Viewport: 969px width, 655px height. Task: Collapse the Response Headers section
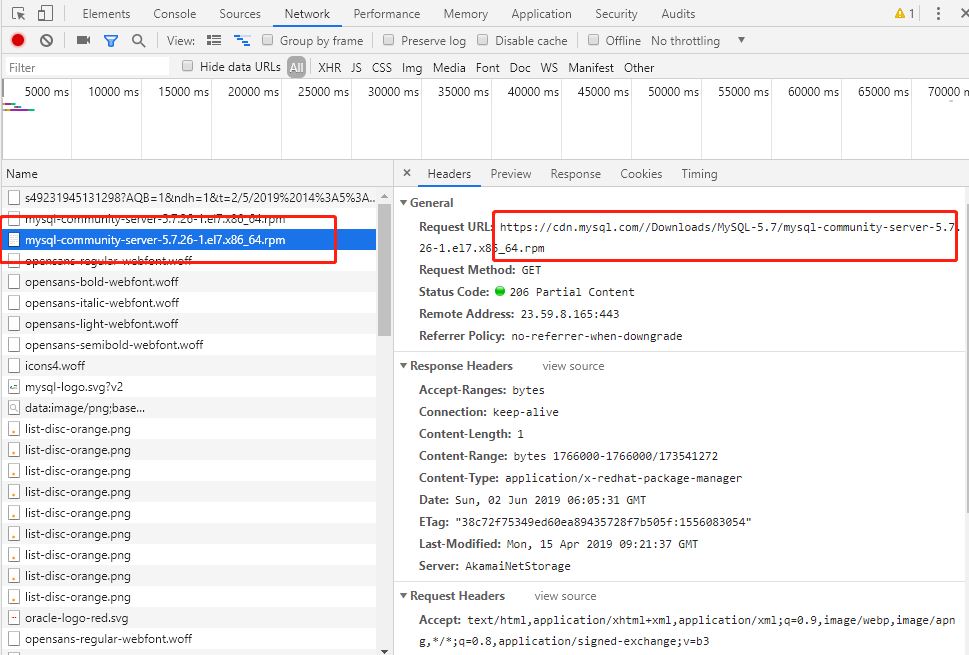(x=404, y=366)
